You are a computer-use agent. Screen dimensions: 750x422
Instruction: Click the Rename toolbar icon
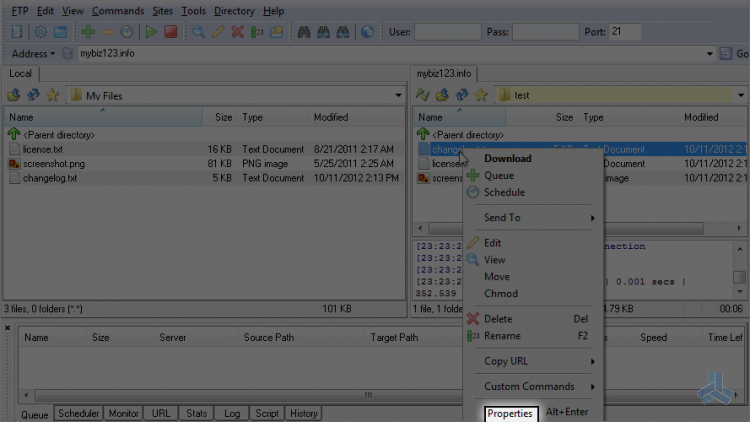point(257,32)
